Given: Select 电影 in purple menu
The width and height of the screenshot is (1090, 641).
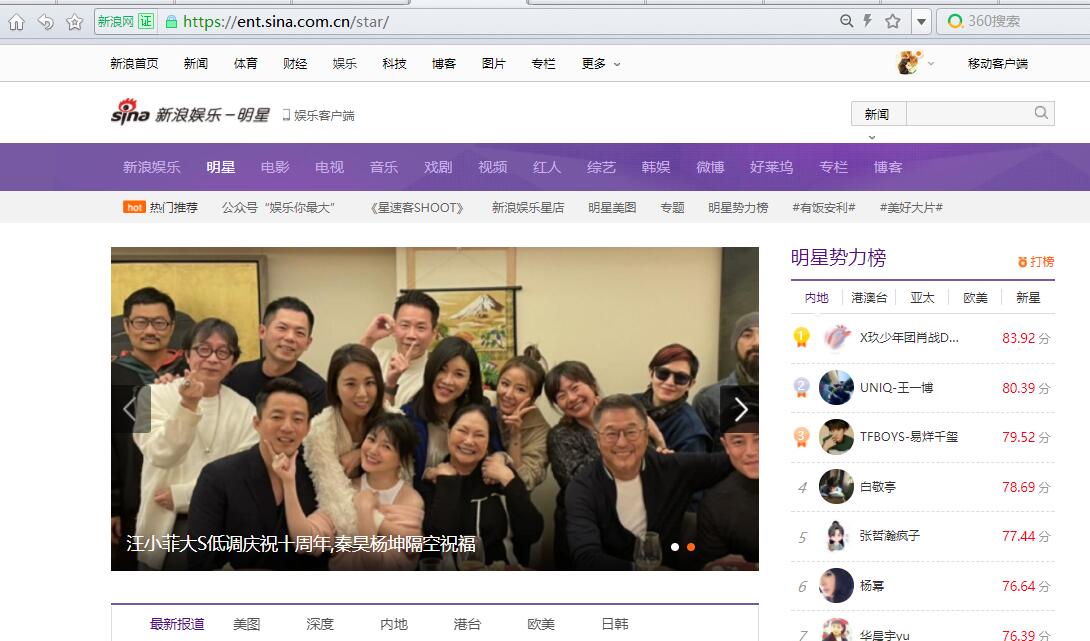Looking at the screenshot, I should tap(275, 167).
